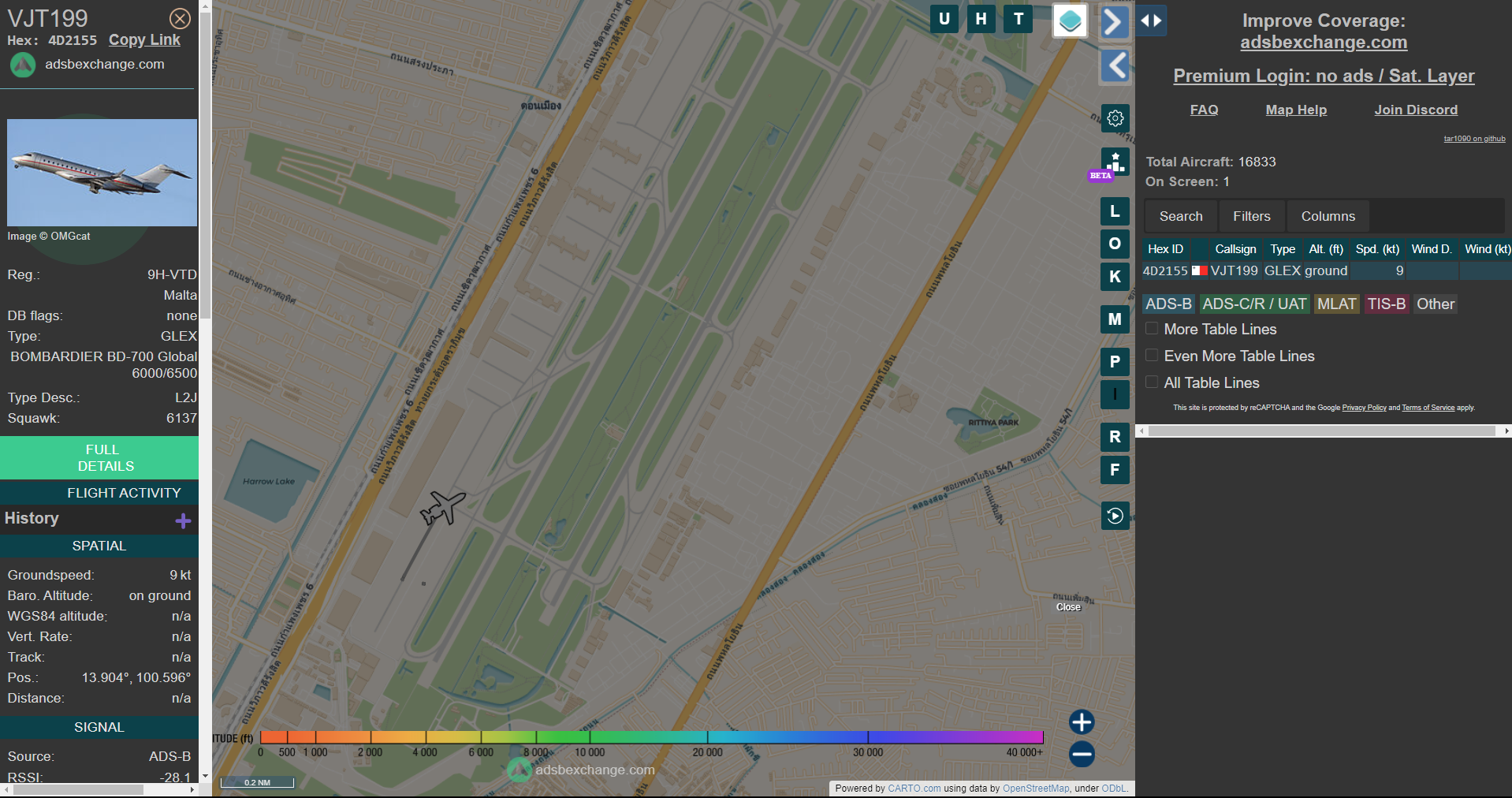1512x798 pixels.
Task: Open the Join Discord link
Action: point(1416,110)
